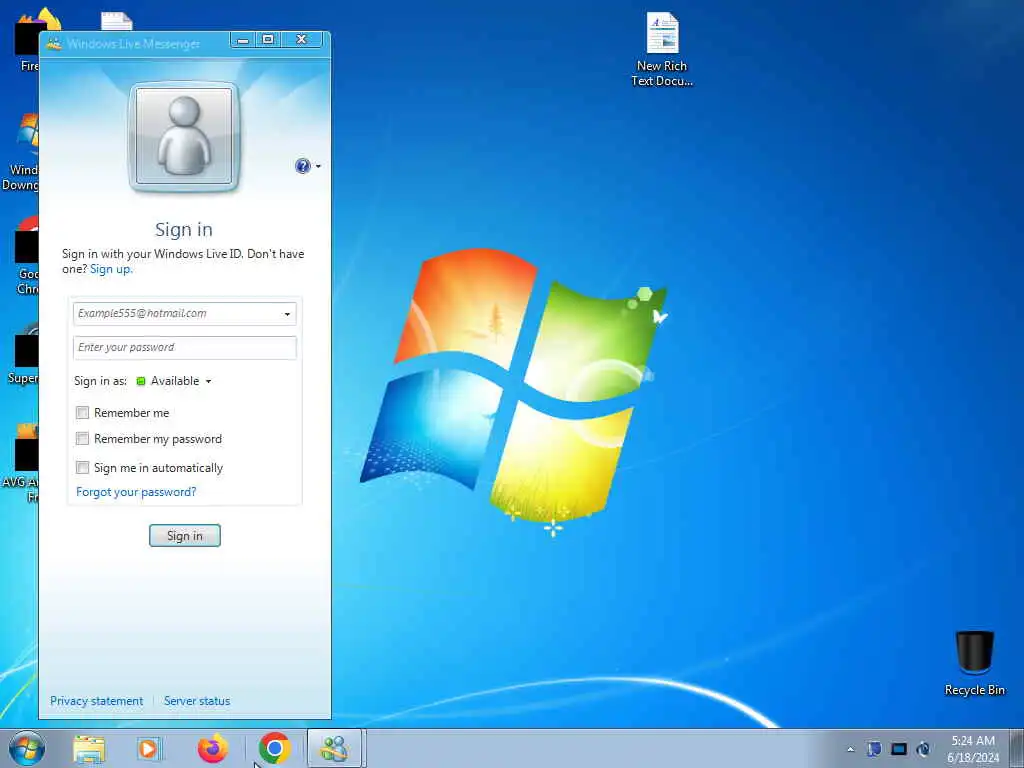Select New Rich Text Document desktop icon
The height and width of the screenshot is (768, 1024).
[x=662, y=50]
